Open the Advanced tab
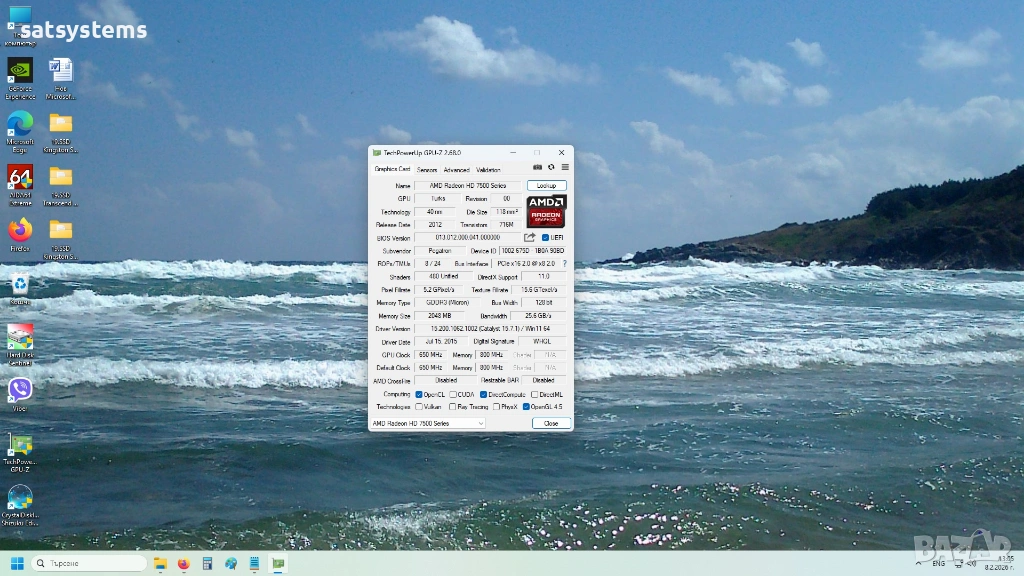The height and width of the screenshot is (576, 1024). pos(456,170)
